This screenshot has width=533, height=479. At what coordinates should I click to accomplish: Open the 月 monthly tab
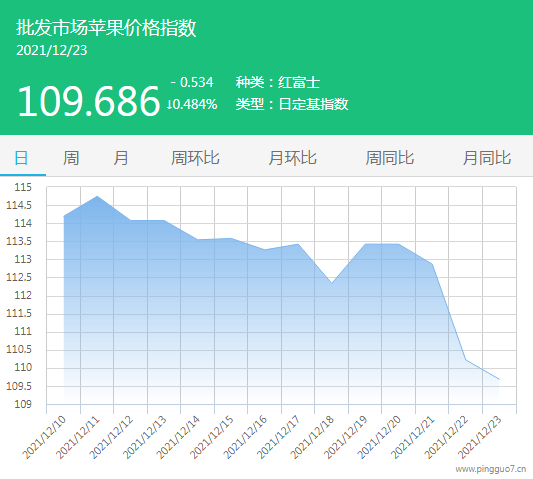(121, 158)
